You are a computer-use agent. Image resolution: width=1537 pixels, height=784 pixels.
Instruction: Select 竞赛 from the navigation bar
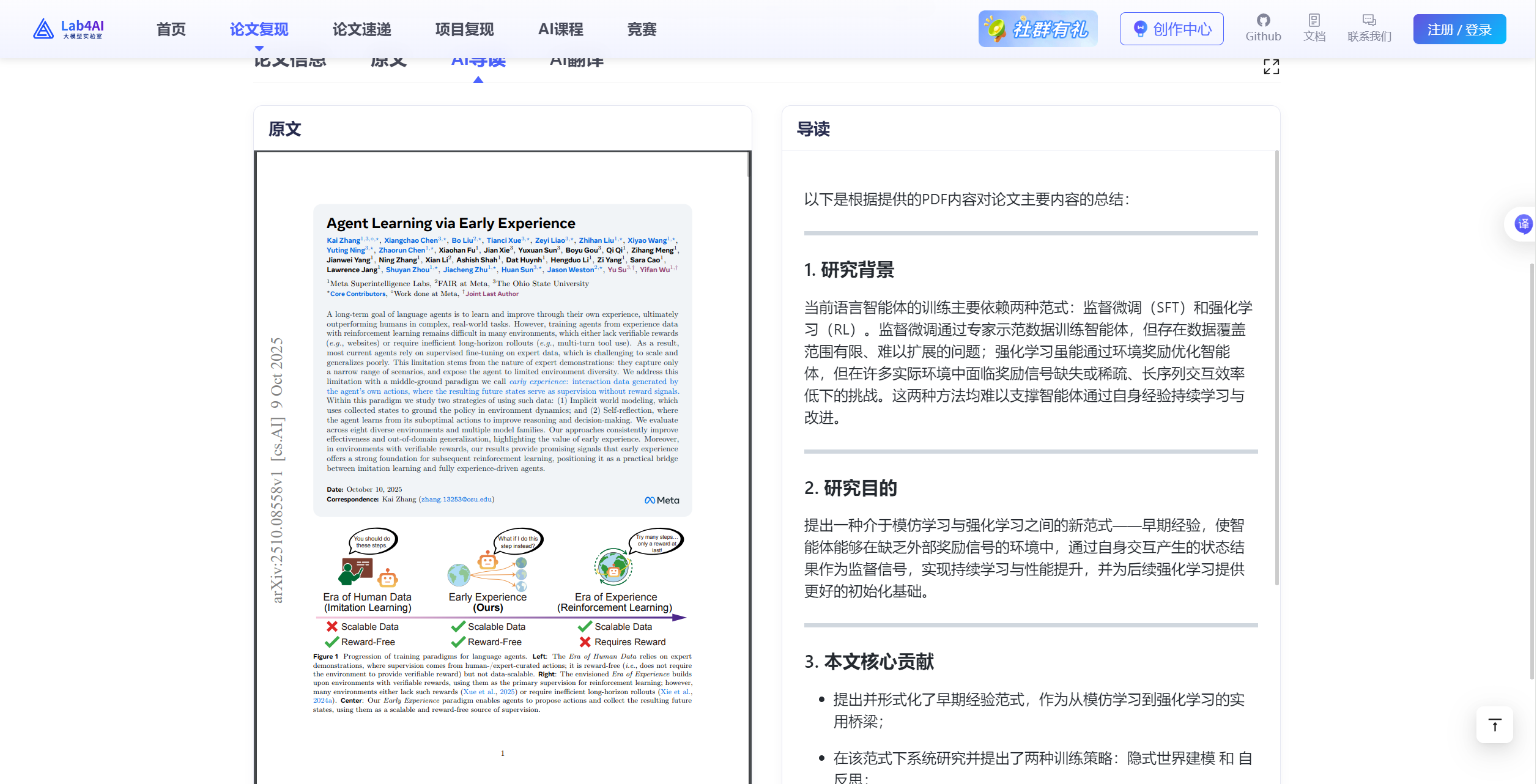click(641, 29)
